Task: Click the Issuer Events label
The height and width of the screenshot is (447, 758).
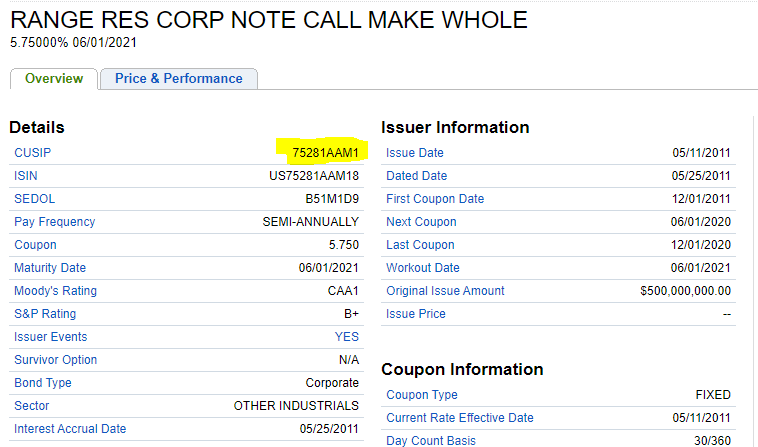Action: click(x=51, y=337)
